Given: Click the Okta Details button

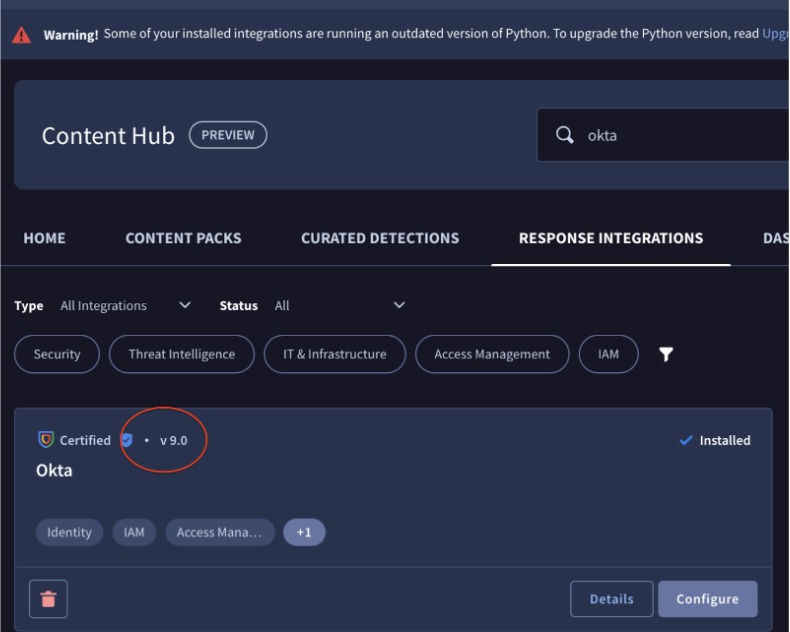Looking at the screenshot, I should coord(611,599).
